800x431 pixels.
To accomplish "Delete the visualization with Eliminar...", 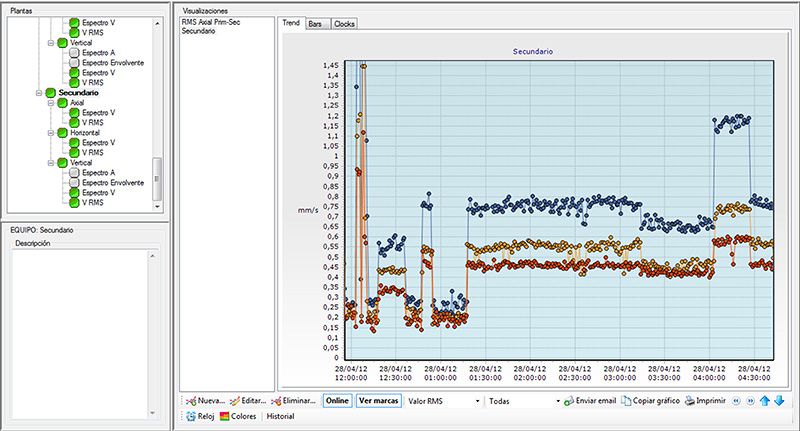I will (x=294, y=401).
